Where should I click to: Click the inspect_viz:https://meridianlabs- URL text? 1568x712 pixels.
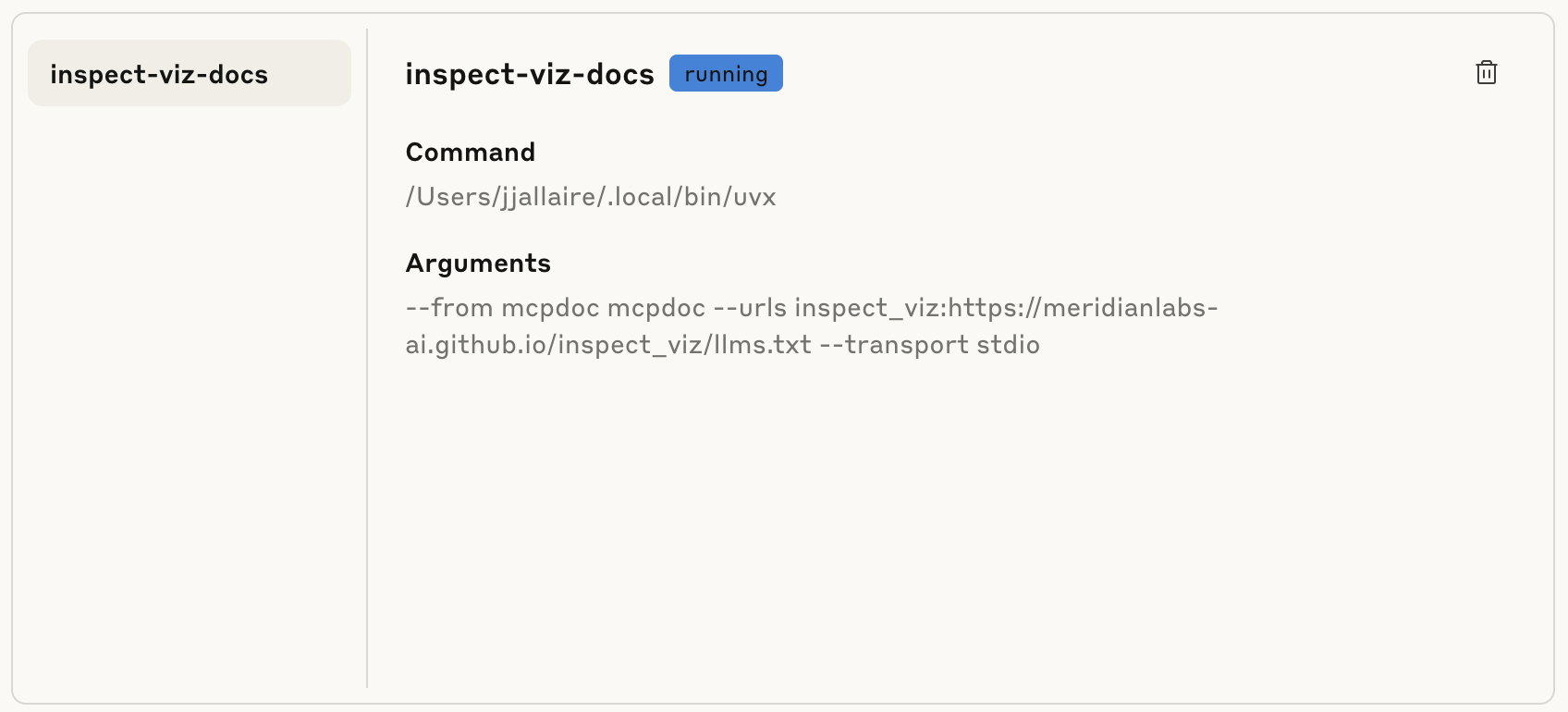[x=1006, y=308]
